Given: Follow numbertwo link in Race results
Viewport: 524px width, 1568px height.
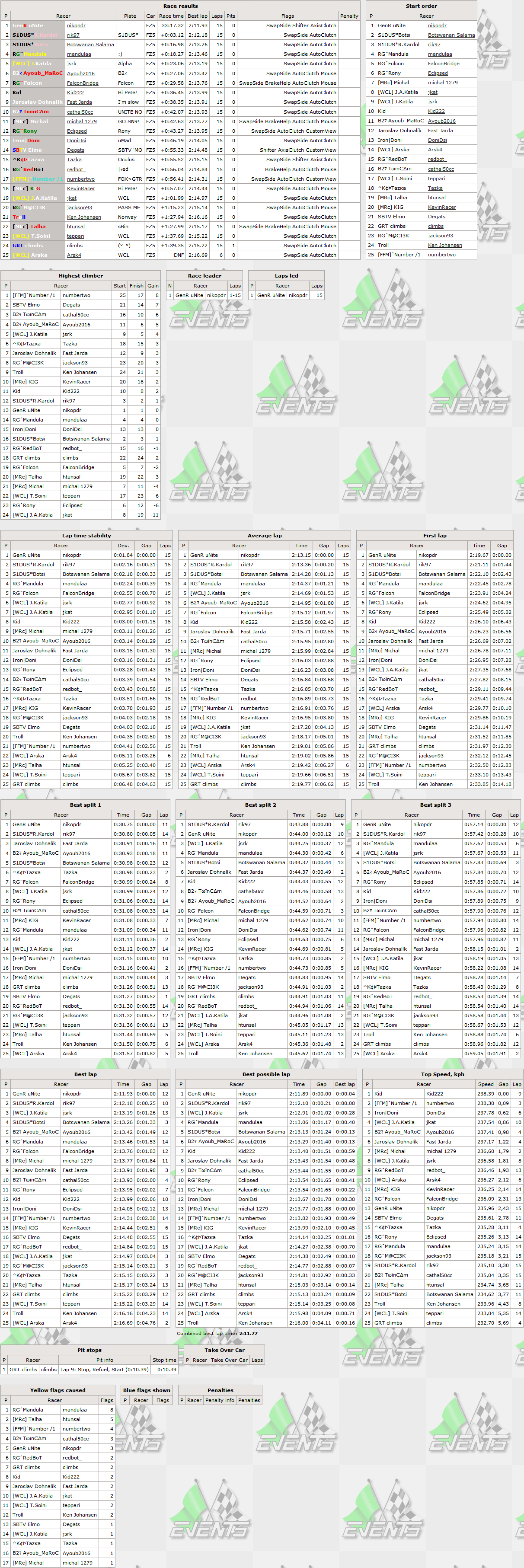Looking at the screenshot, I should (x=80, y=179).
